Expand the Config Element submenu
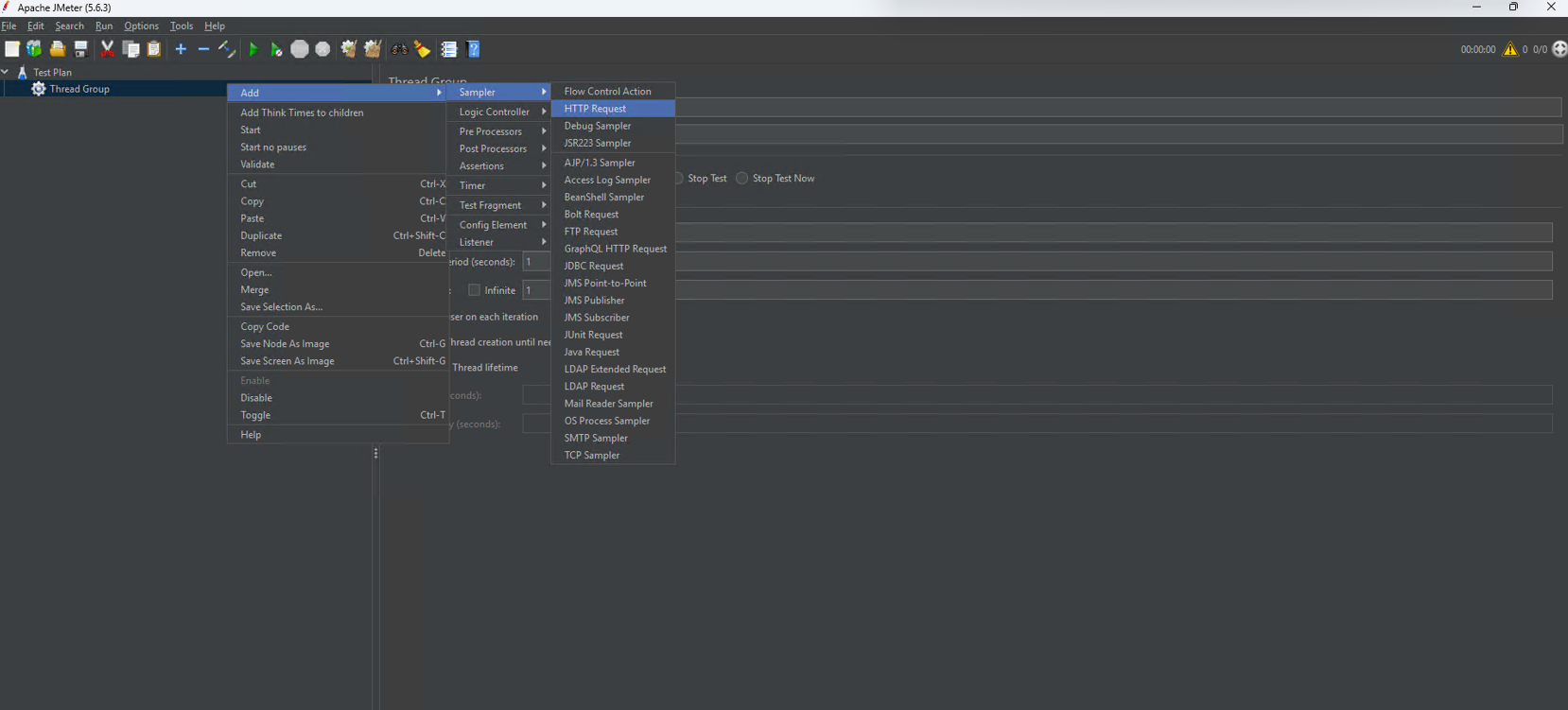 pyautogui.click(x=498, y=225)
